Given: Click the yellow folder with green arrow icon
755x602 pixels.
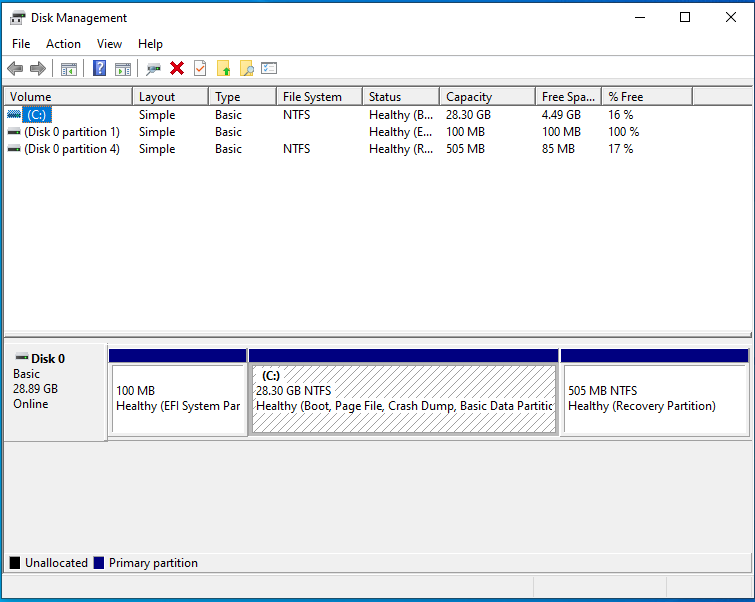Looking at the screenshot, I should 223,68.
